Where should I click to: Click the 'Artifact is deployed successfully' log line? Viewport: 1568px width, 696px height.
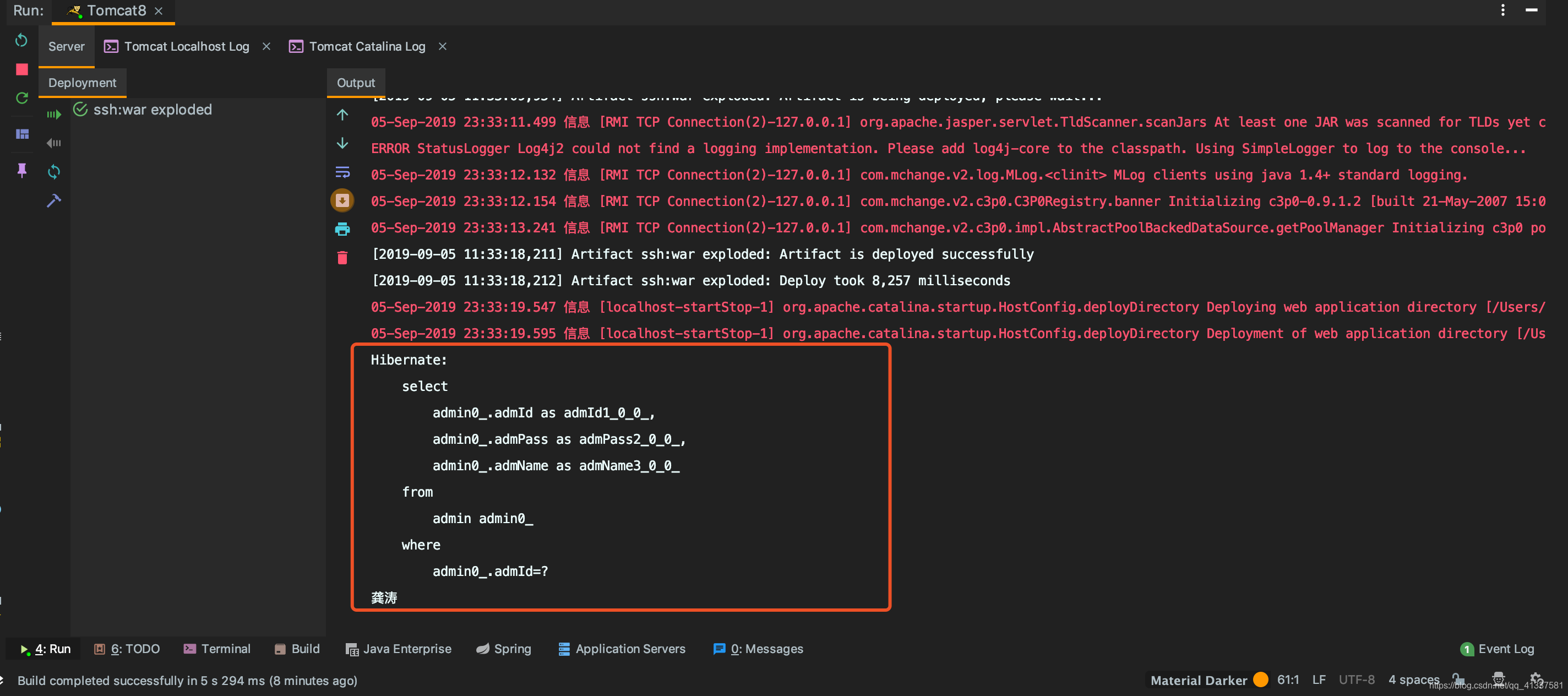tap(703, 254)
